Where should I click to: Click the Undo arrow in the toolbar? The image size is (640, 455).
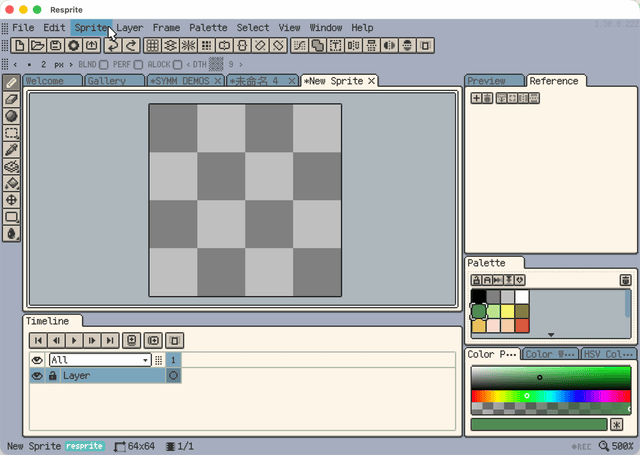point(113,45)
